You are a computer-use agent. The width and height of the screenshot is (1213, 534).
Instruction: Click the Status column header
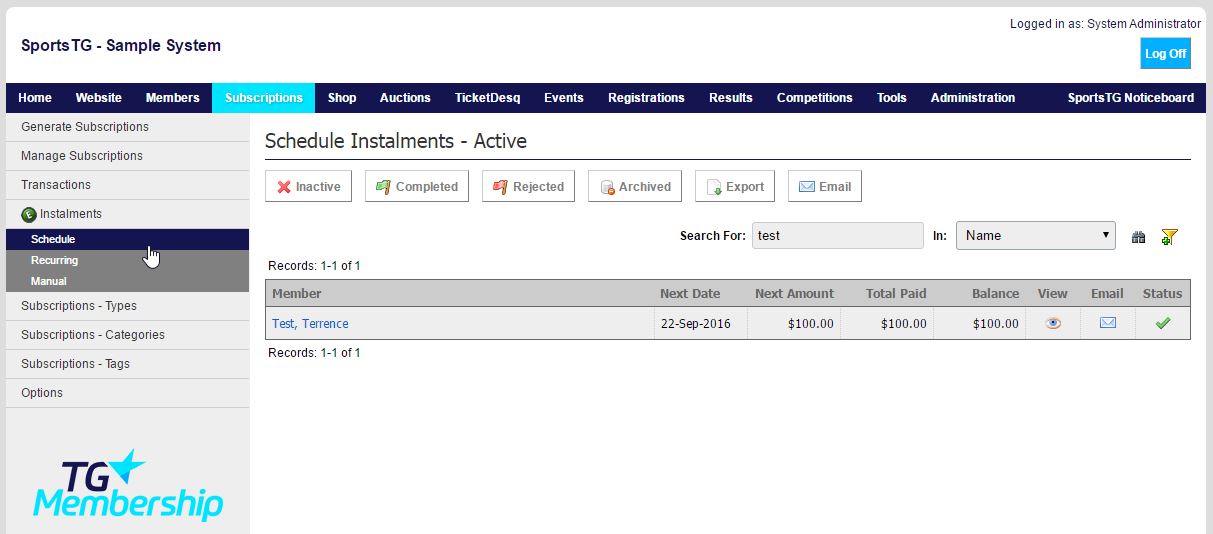point(1162,294)
